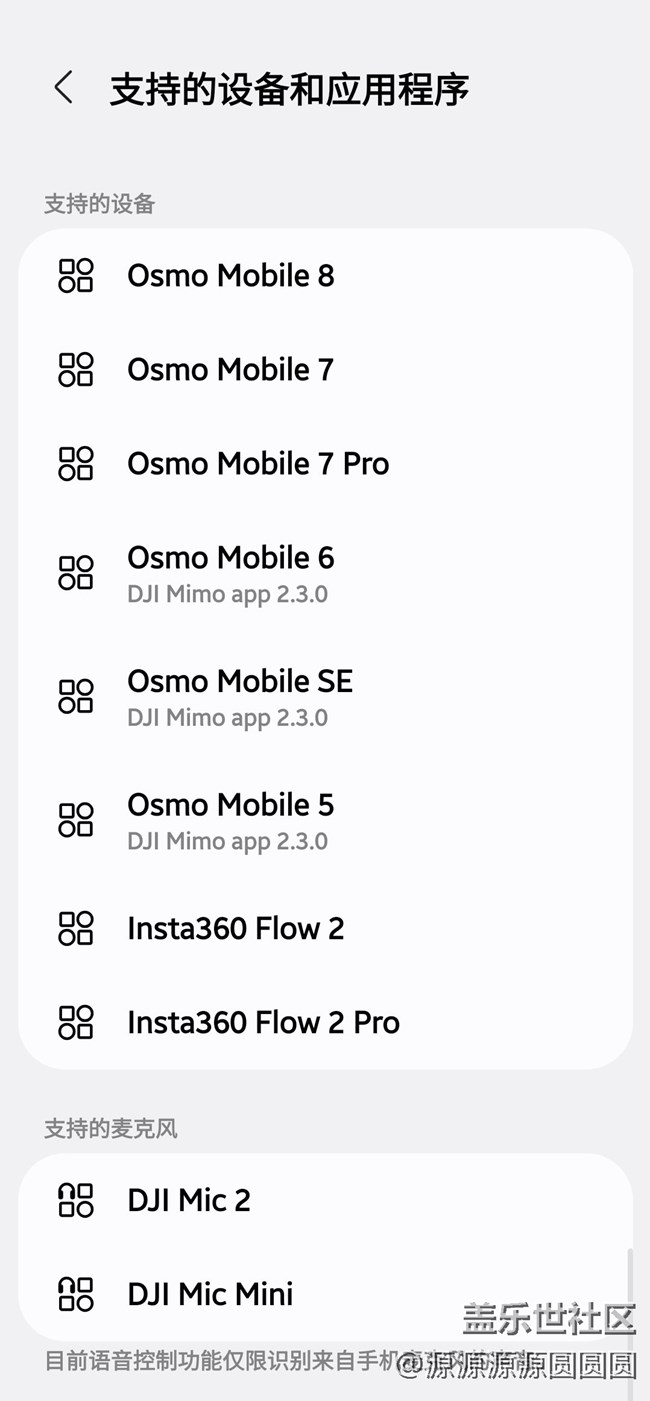Select the DJI Mic Mini entry
Image resolution: width=650 pixels, height=1401 pixels.
(210, 1294)
